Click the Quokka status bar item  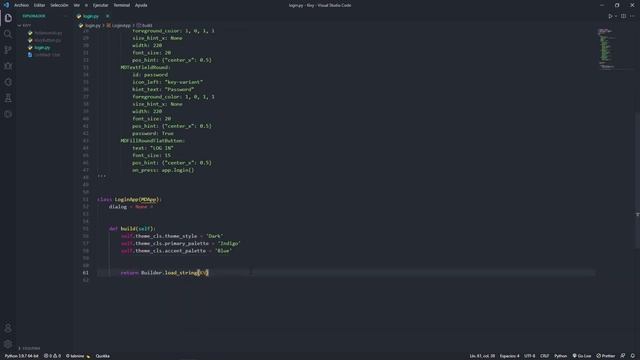coord(102,356)
